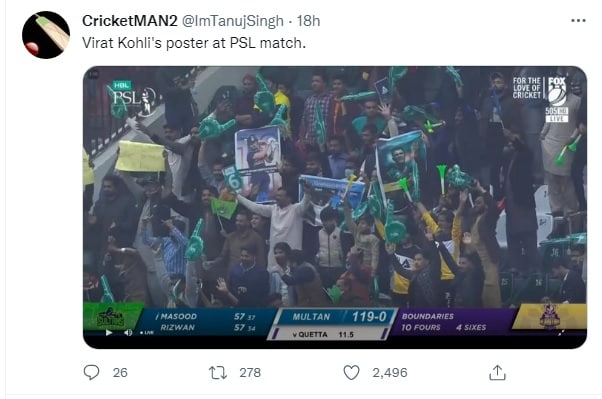The height and width of the screenshot is (399, 602).
Task: Click the reply speech bubble icon
Action: [x=91, y=372]
